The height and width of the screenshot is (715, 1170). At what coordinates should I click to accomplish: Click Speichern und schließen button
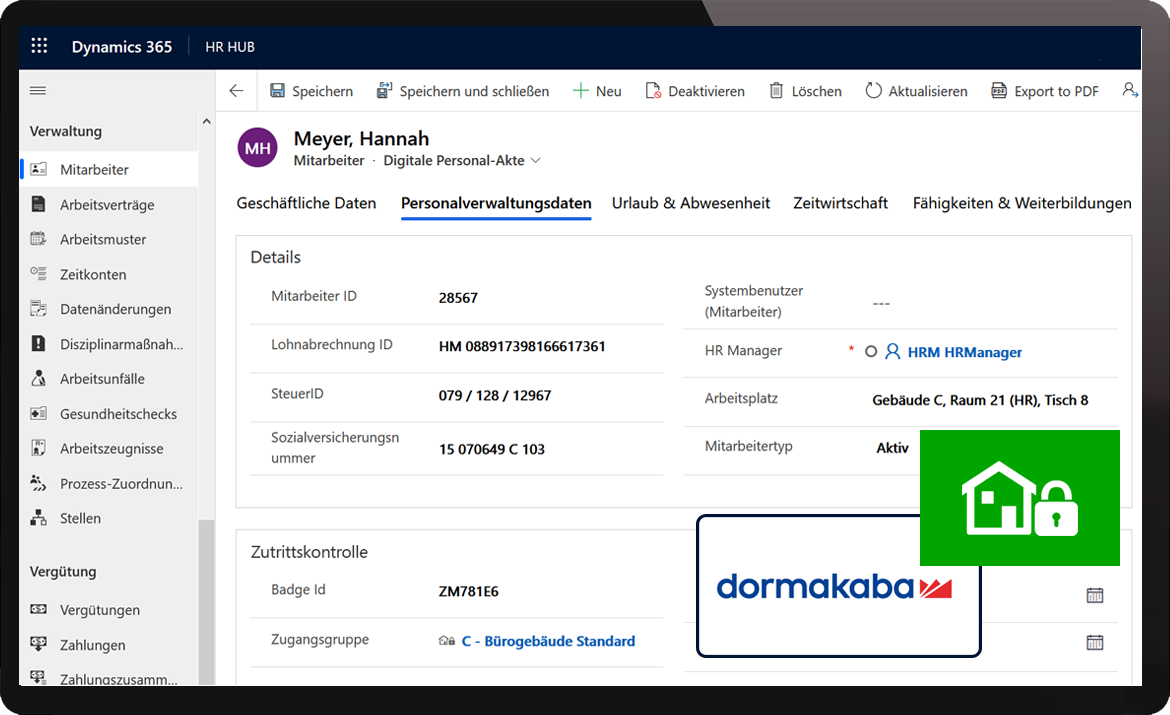[463, 91]
